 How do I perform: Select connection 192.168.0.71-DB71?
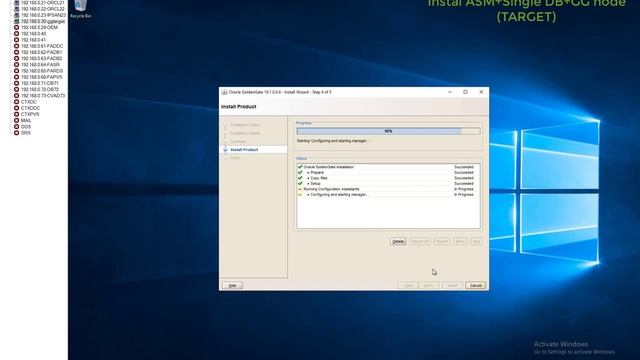[40, 83]
